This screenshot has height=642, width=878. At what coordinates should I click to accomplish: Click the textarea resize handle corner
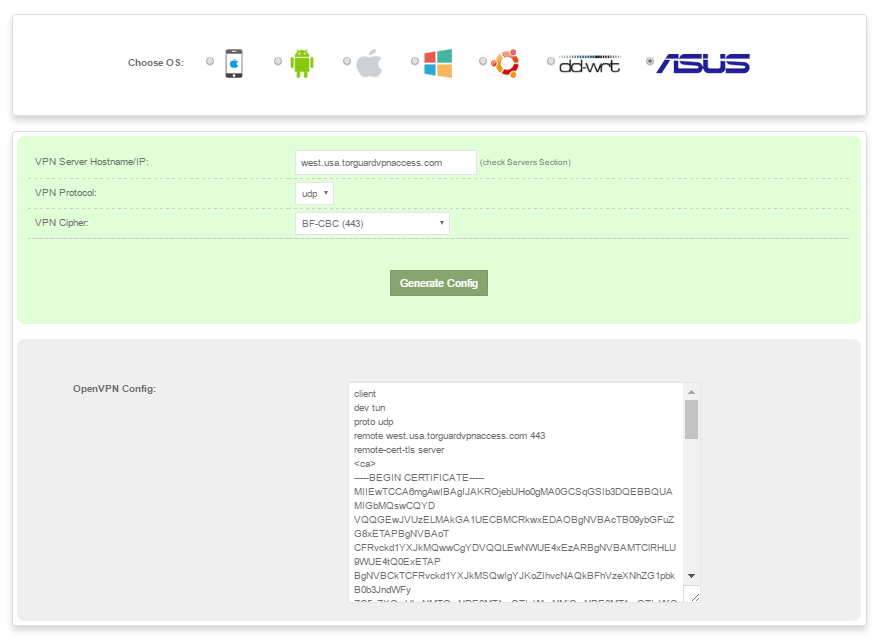[693, 596]
